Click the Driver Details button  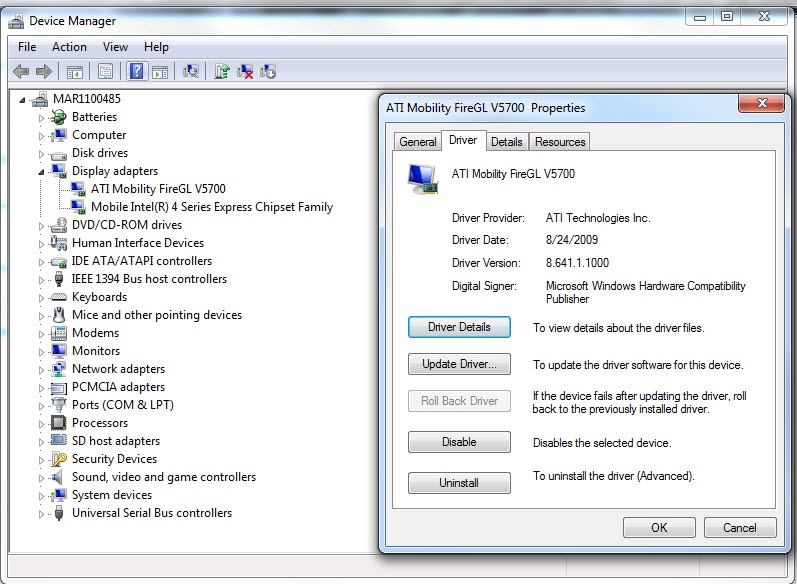point(459,327)
